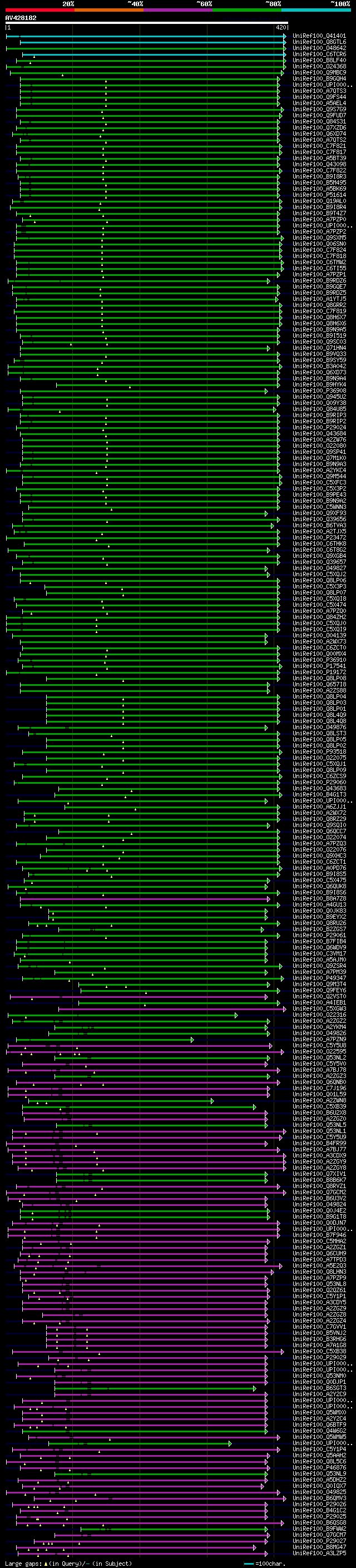This screenshot has height=1568, width=356.
Task: Click the UniRef100_Q0JK83 label
Action: point(319,911)
